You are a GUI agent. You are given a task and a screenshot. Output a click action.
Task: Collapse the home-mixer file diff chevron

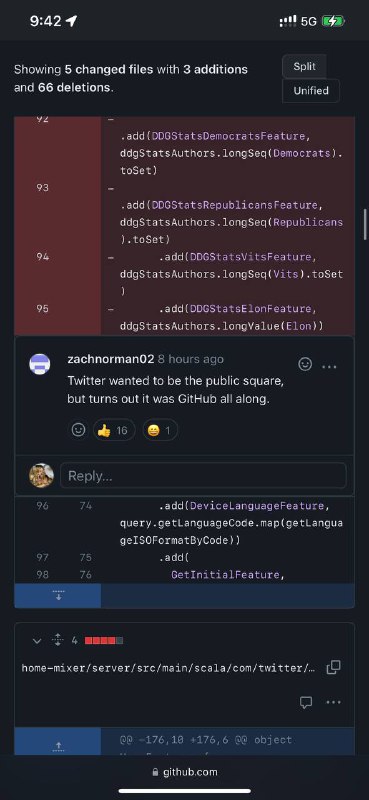(36, 640)
